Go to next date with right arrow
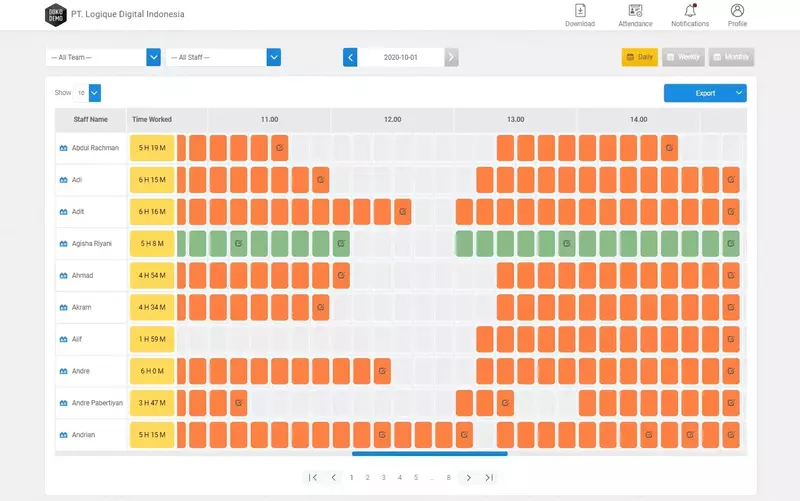The width and height of the screenshot is (800, 501). 451,57
